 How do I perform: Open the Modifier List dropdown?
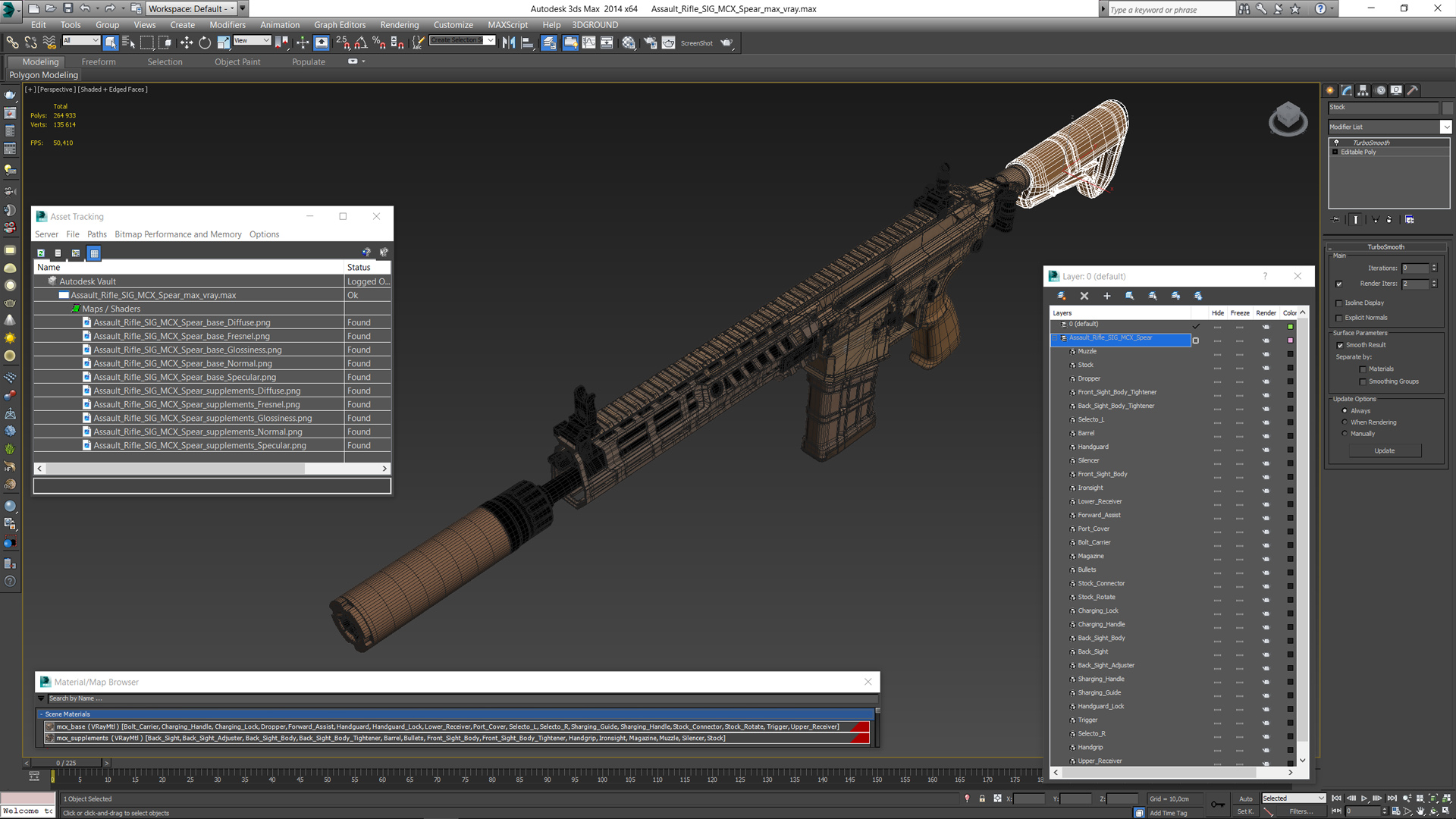(x=1446, y=127)
